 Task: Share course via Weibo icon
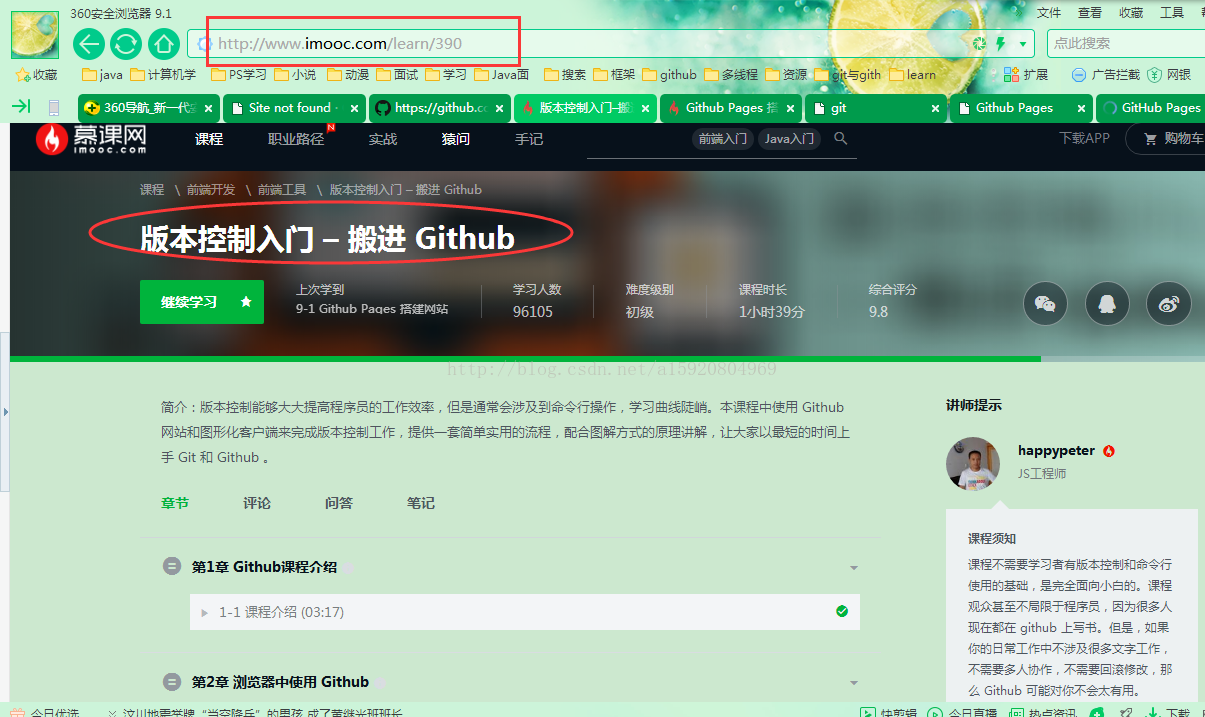(x=1169, y=304)
